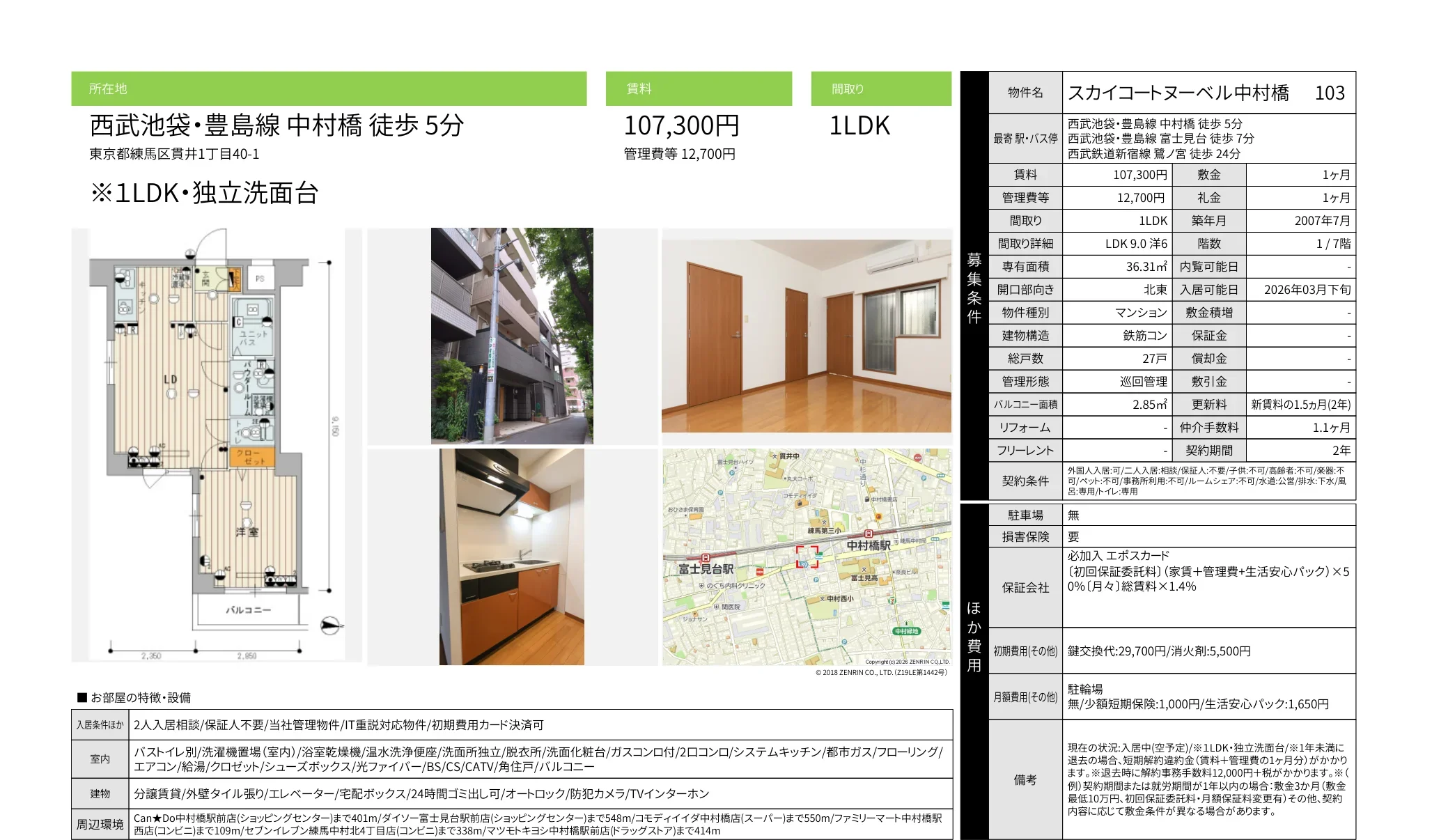
Task: Click the neighborhood map image
Action: tap(806, 557)
